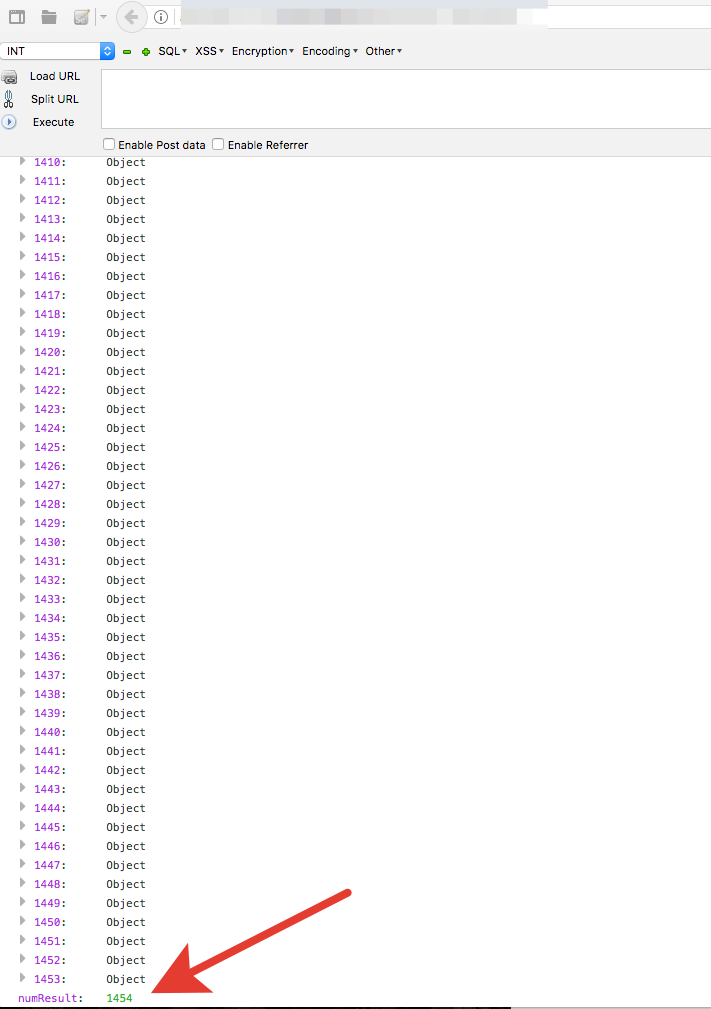Click the Load URL button
The image size is (711, 1009).
click(55, 76)
